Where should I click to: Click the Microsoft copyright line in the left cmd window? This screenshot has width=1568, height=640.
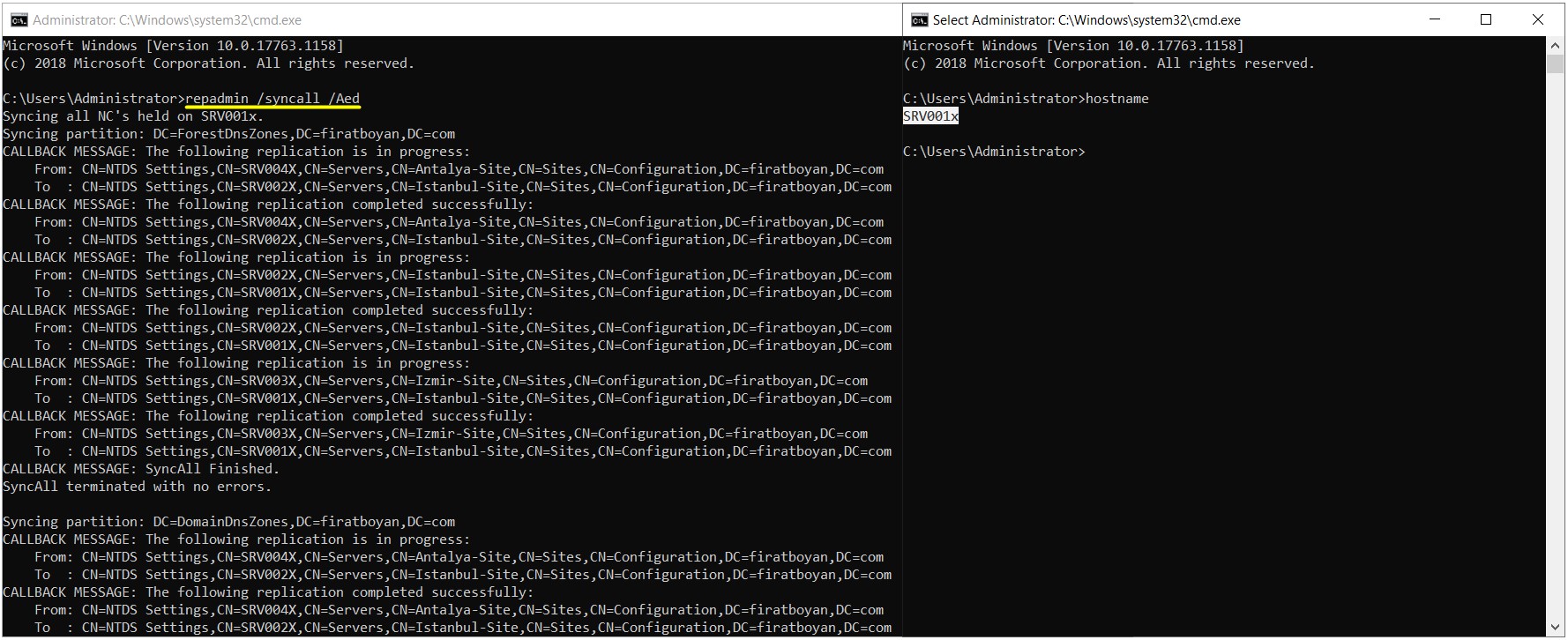(x=208, y=63)
